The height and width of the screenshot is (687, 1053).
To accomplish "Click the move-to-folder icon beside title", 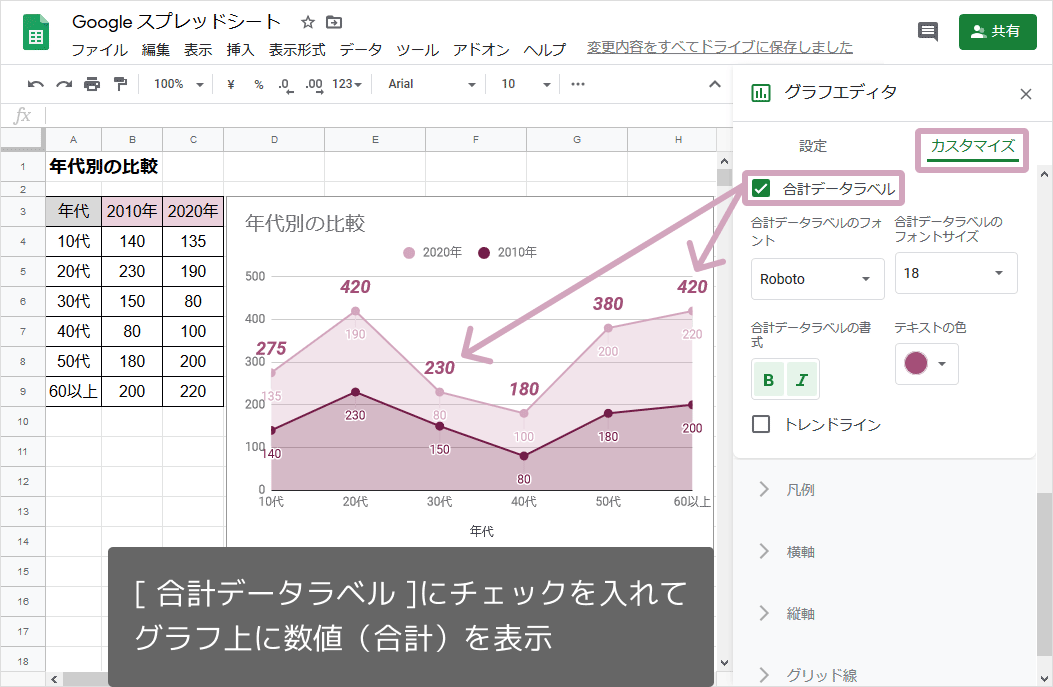I will (x=334, y=22).
